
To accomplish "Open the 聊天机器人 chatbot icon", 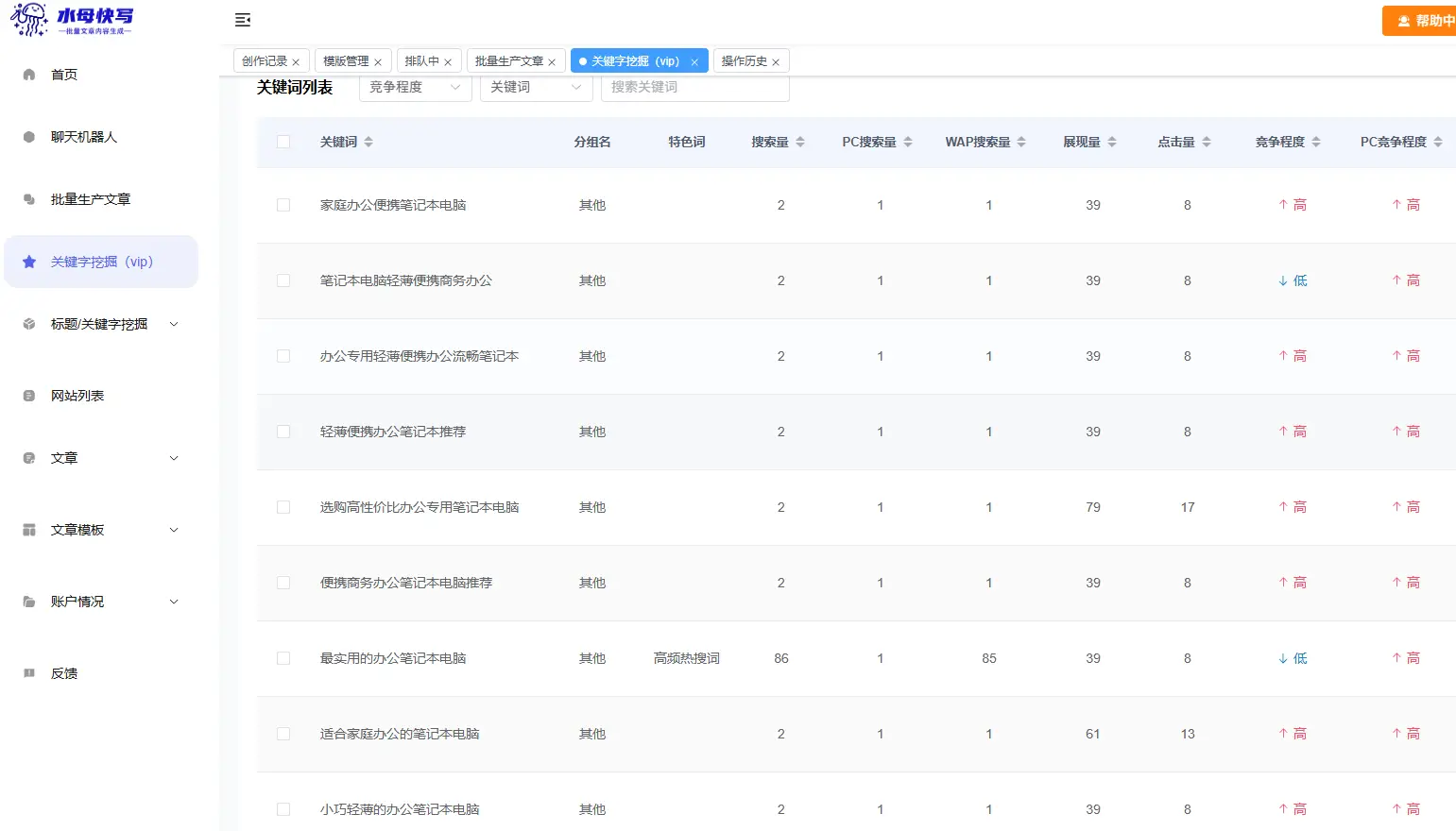I will 29,137.
